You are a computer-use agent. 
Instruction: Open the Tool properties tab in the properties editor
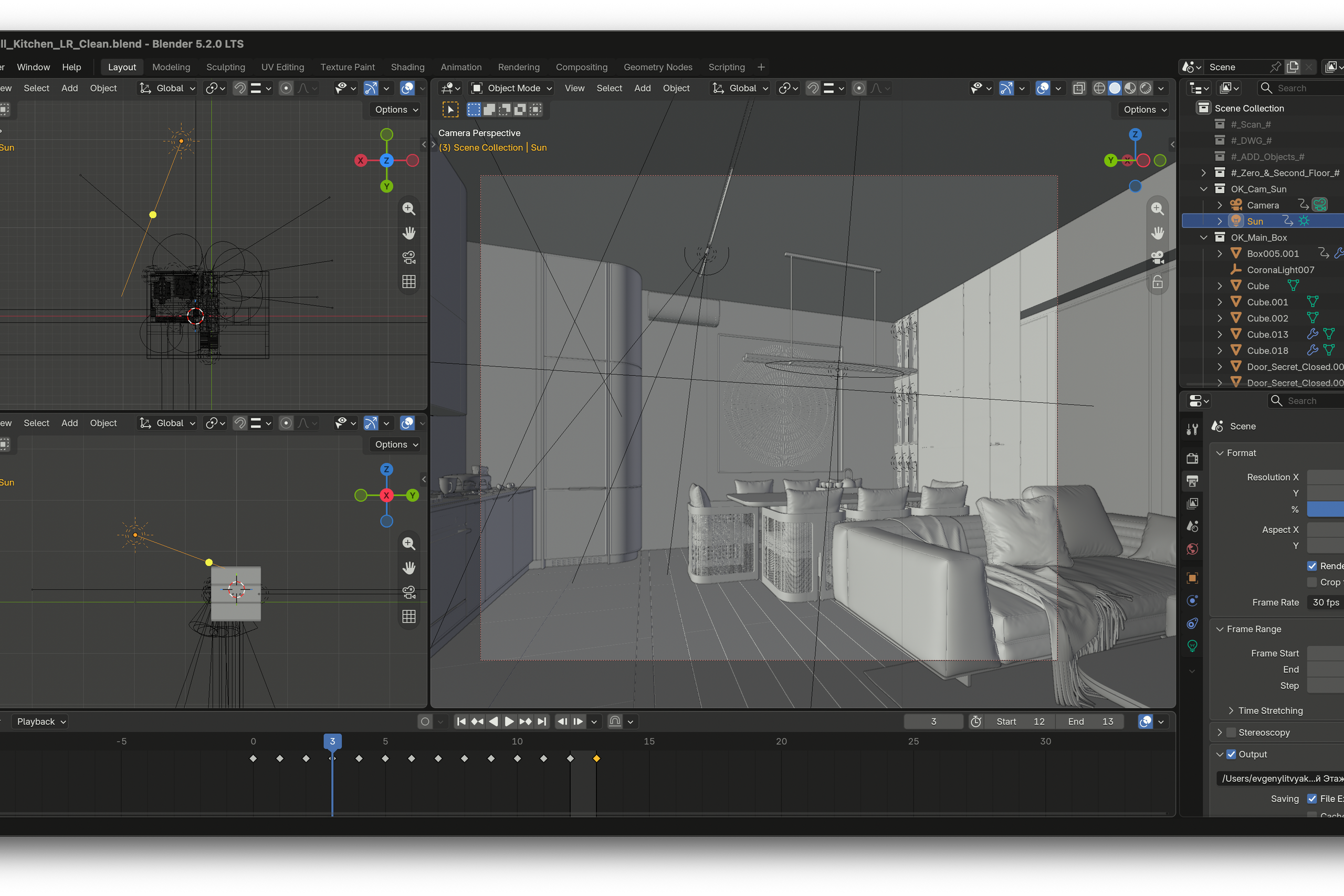[x=1192, y=429]
